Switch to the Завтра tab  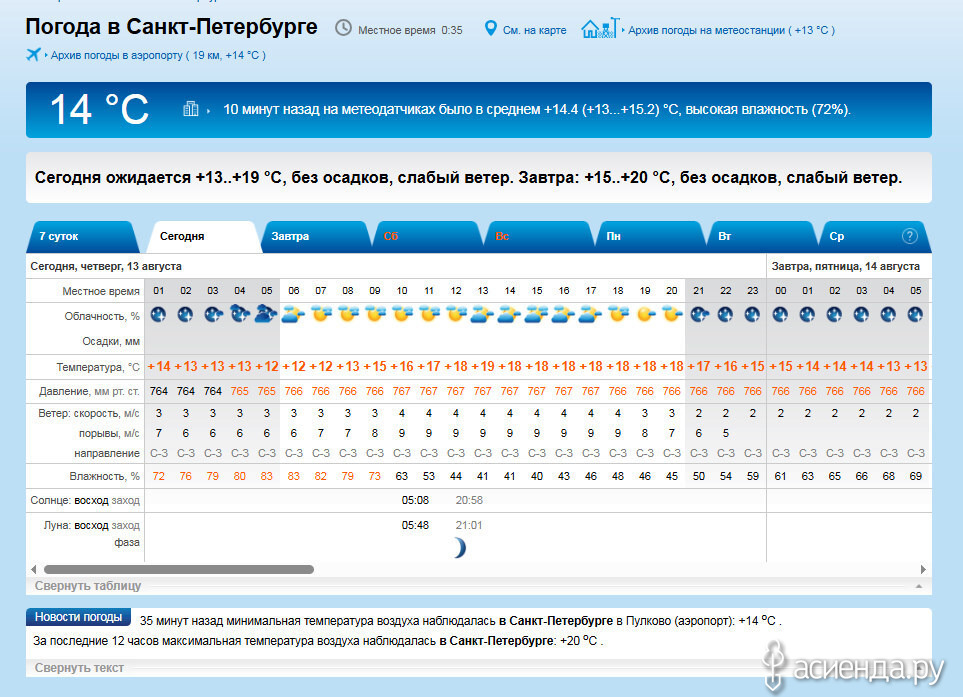(314, 236)
